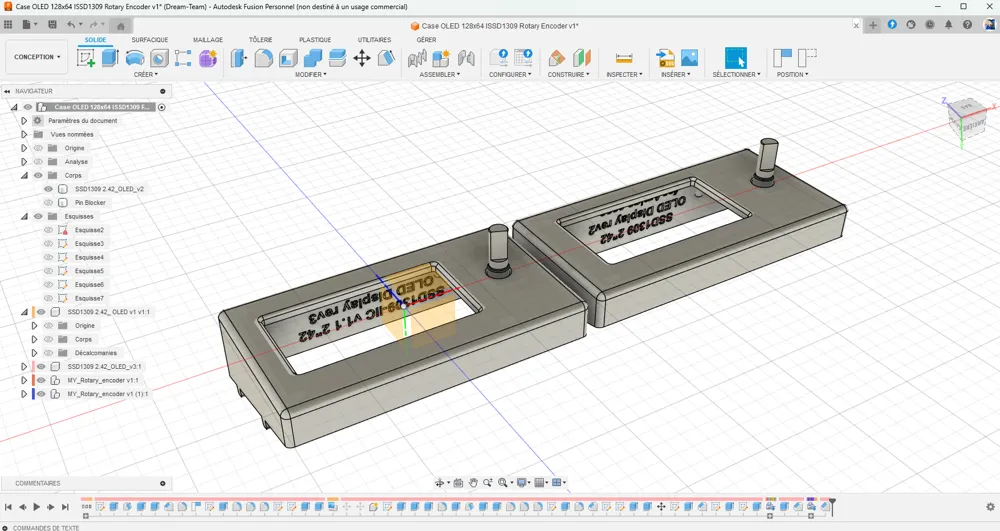The image size is (1000, 531).
Task: Click the Measure ruler icon
Action: point(624,58)
